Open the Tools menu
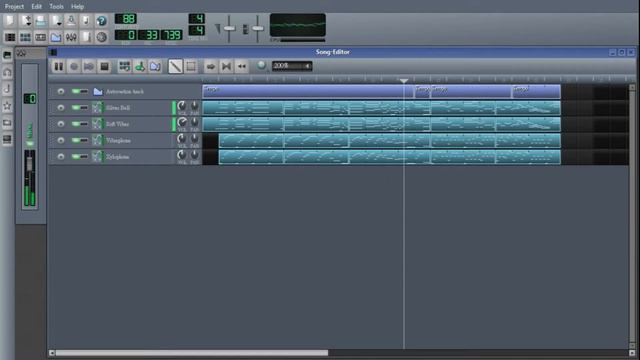Image resolution: width=640 pixels, height=360 pixels. click(56, 7)
